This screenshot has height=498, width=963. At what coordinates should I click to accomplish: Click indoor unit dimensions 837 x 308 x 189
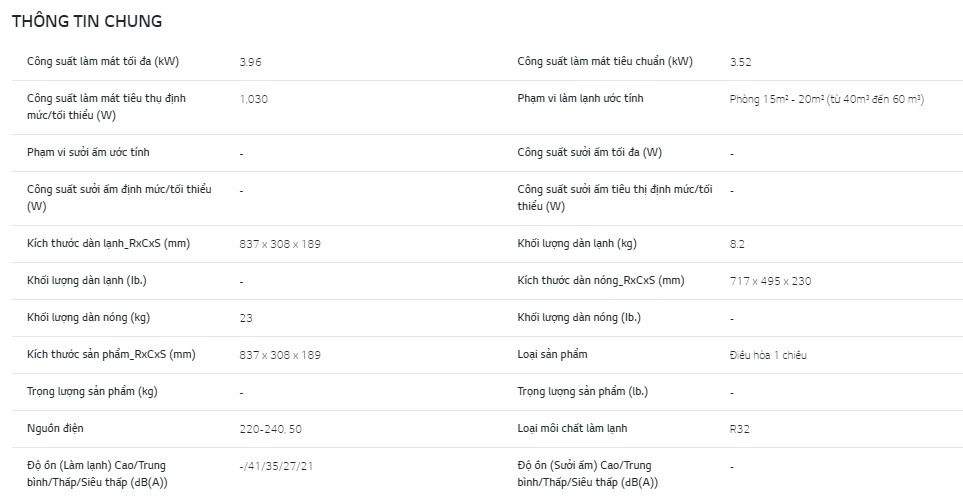(280, 244)
